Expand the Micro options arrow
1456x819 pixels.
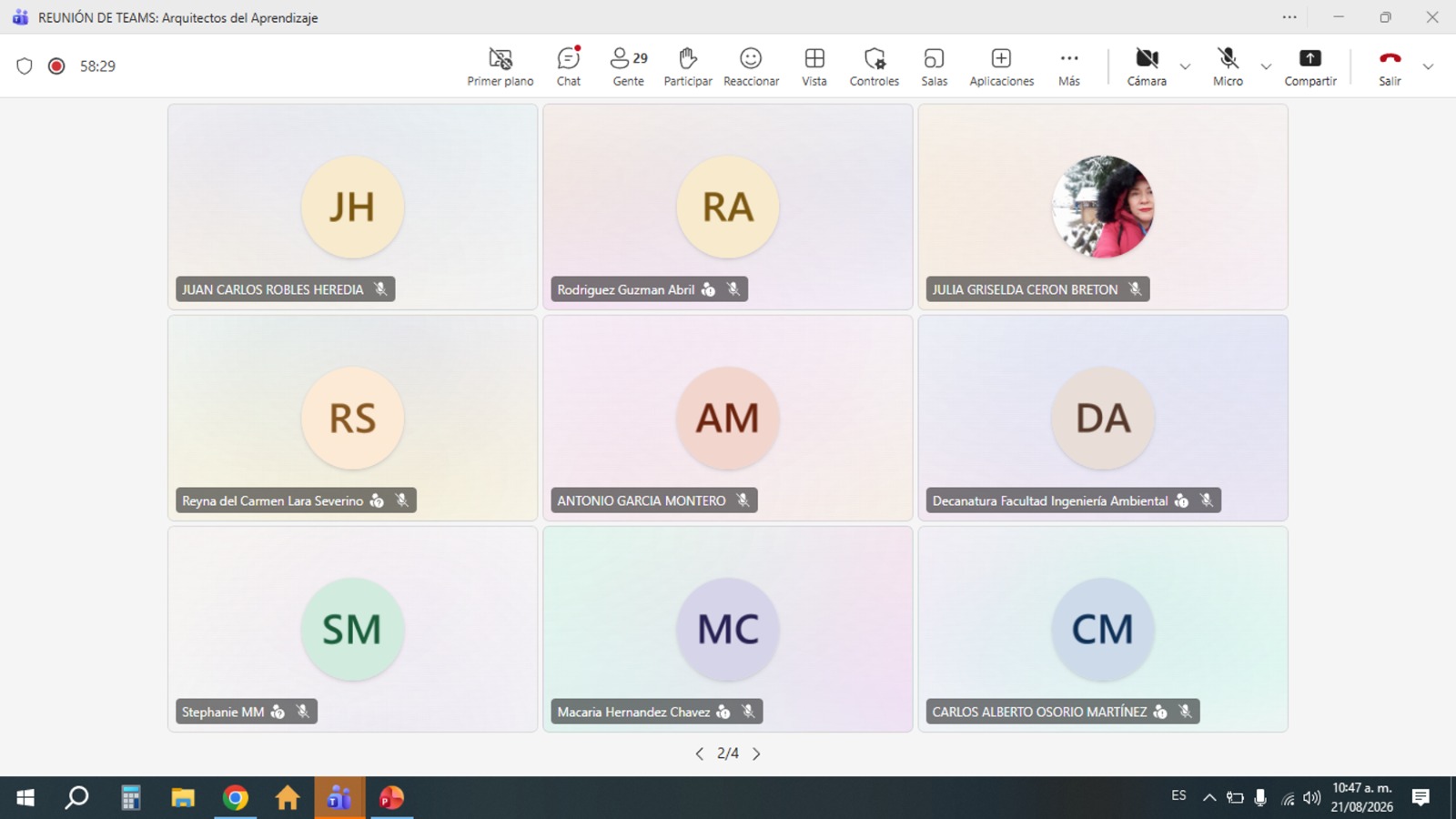tap(1266, 66)
